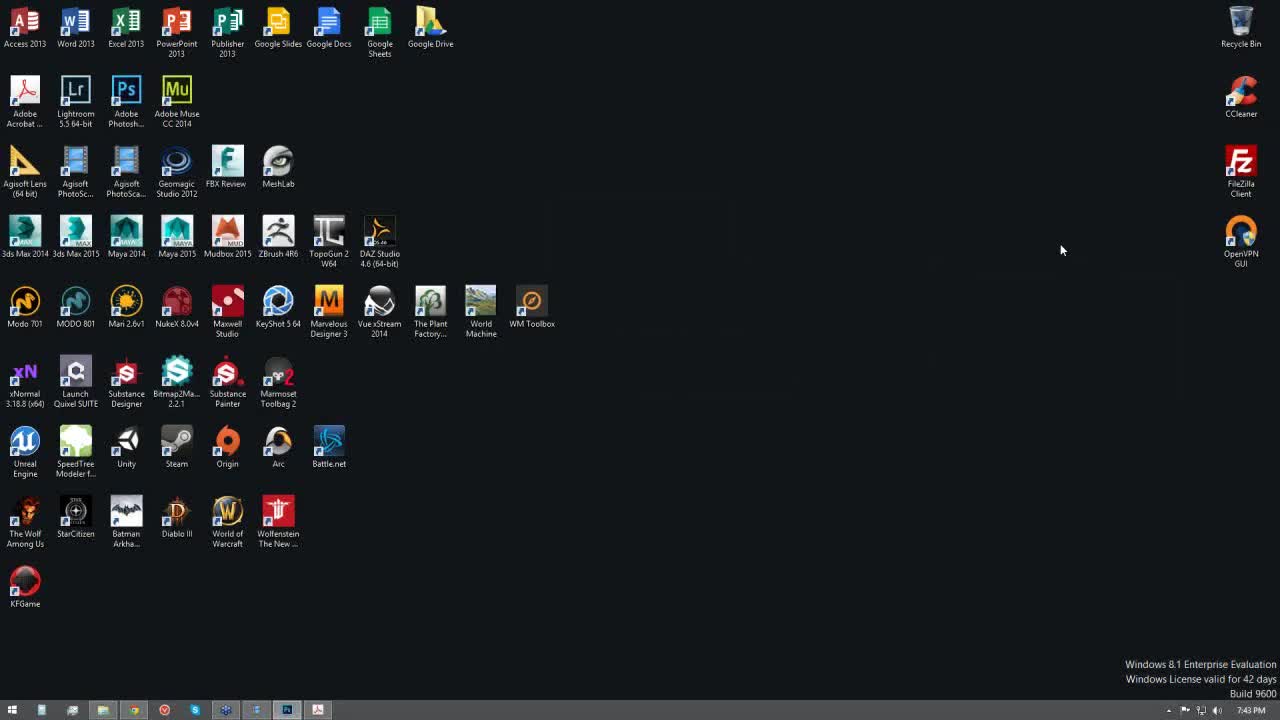This screenshot has height=720, width=1280.
Task: Select the Mari 2.6v1 icon
Action: 126,308
